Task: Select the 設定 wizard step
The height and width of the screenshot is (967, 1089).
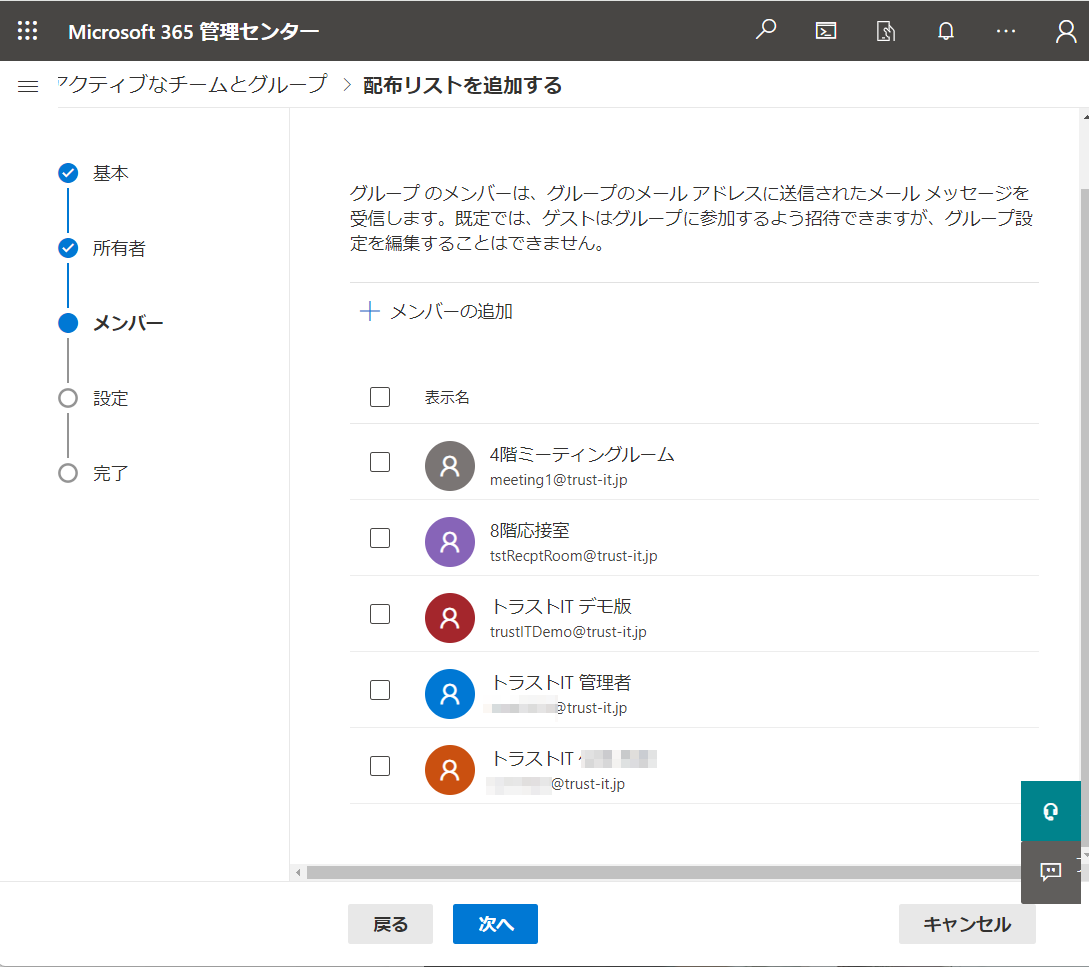Action: (x=94, y=398)
